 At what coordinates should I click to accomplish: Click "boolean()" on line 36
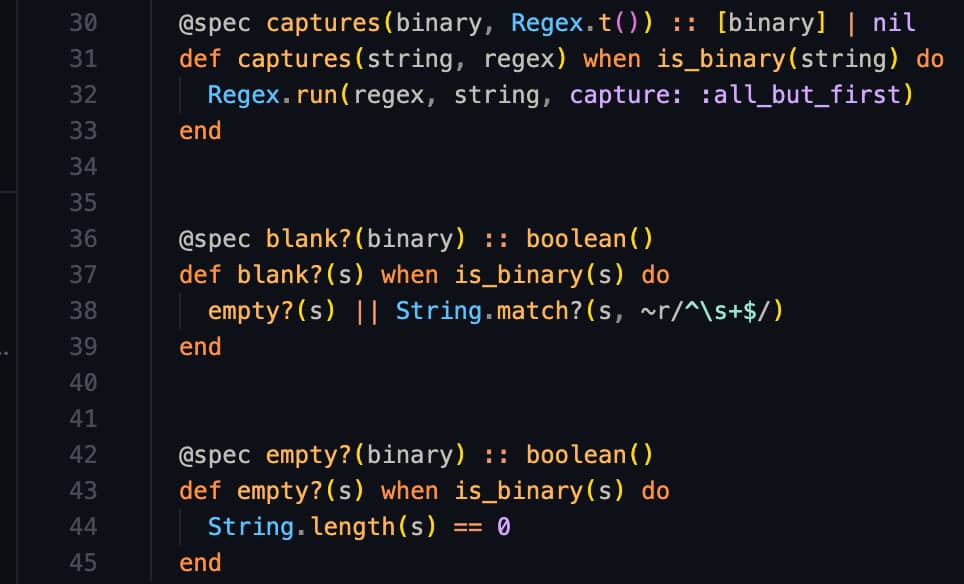[590, 239]
